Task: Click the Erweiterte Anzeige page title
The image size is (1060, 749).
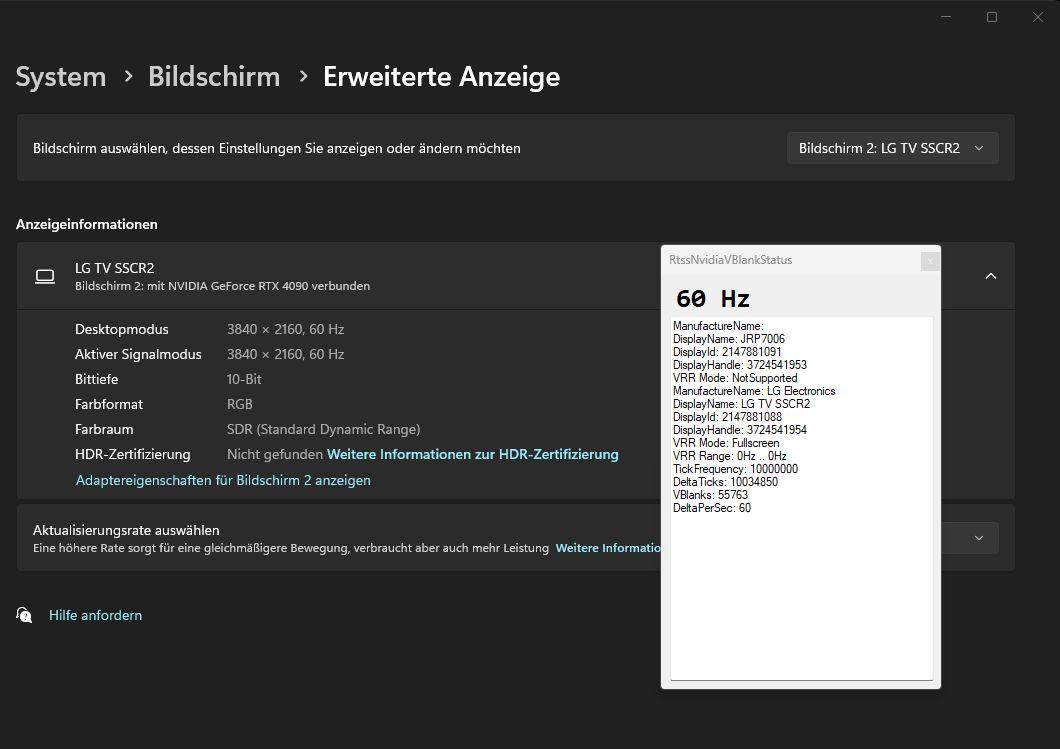Action: coord(441,76)
